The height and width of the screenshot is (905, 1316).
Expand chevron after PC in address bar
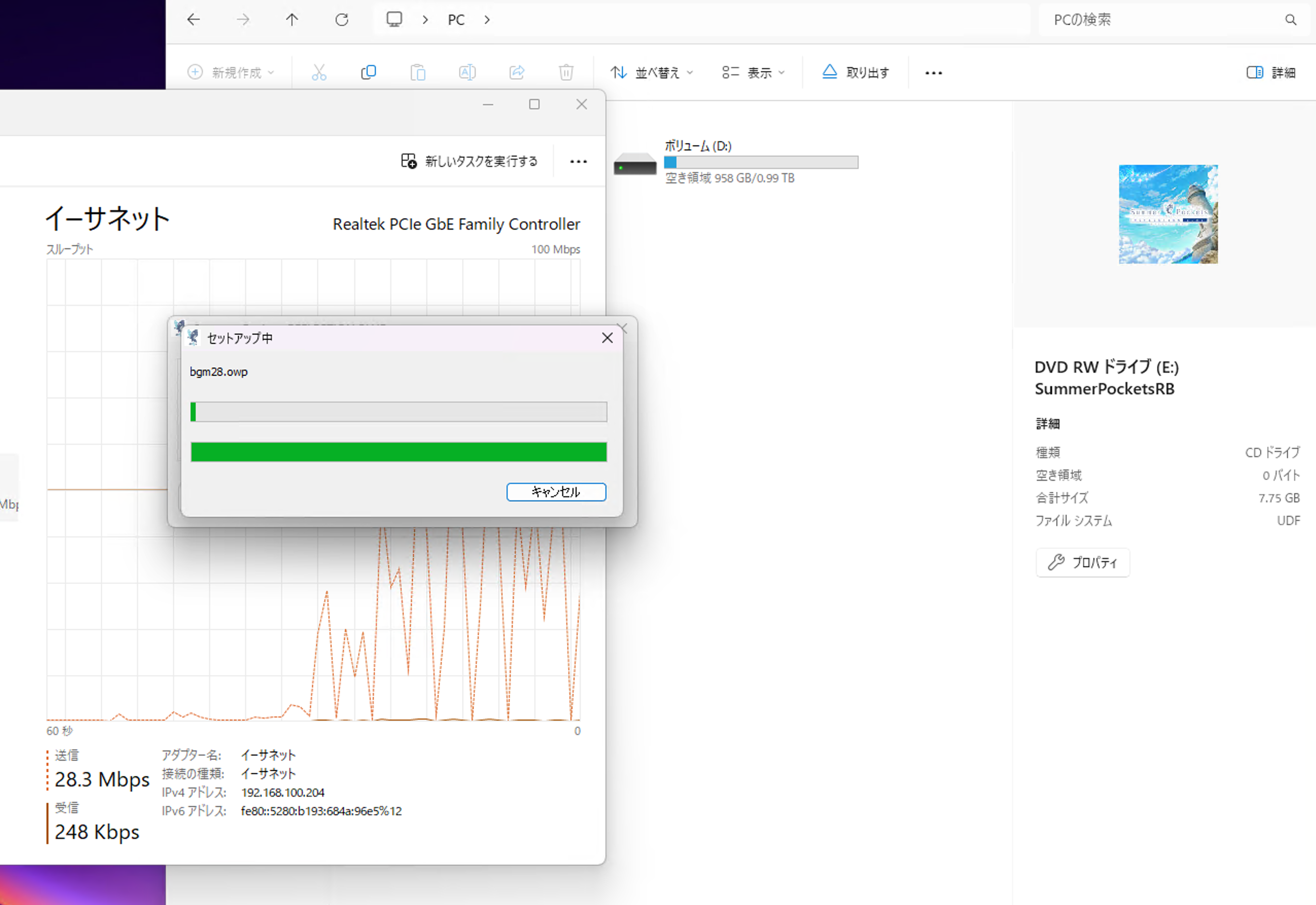(487, 20)
